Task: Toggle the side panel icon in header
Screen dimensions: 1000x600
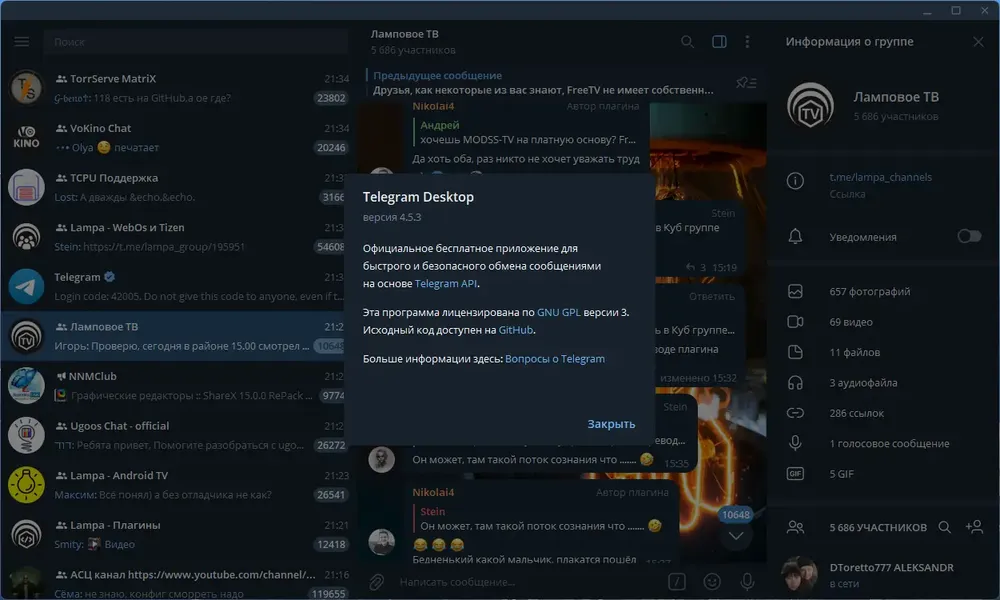Action: 719,41
